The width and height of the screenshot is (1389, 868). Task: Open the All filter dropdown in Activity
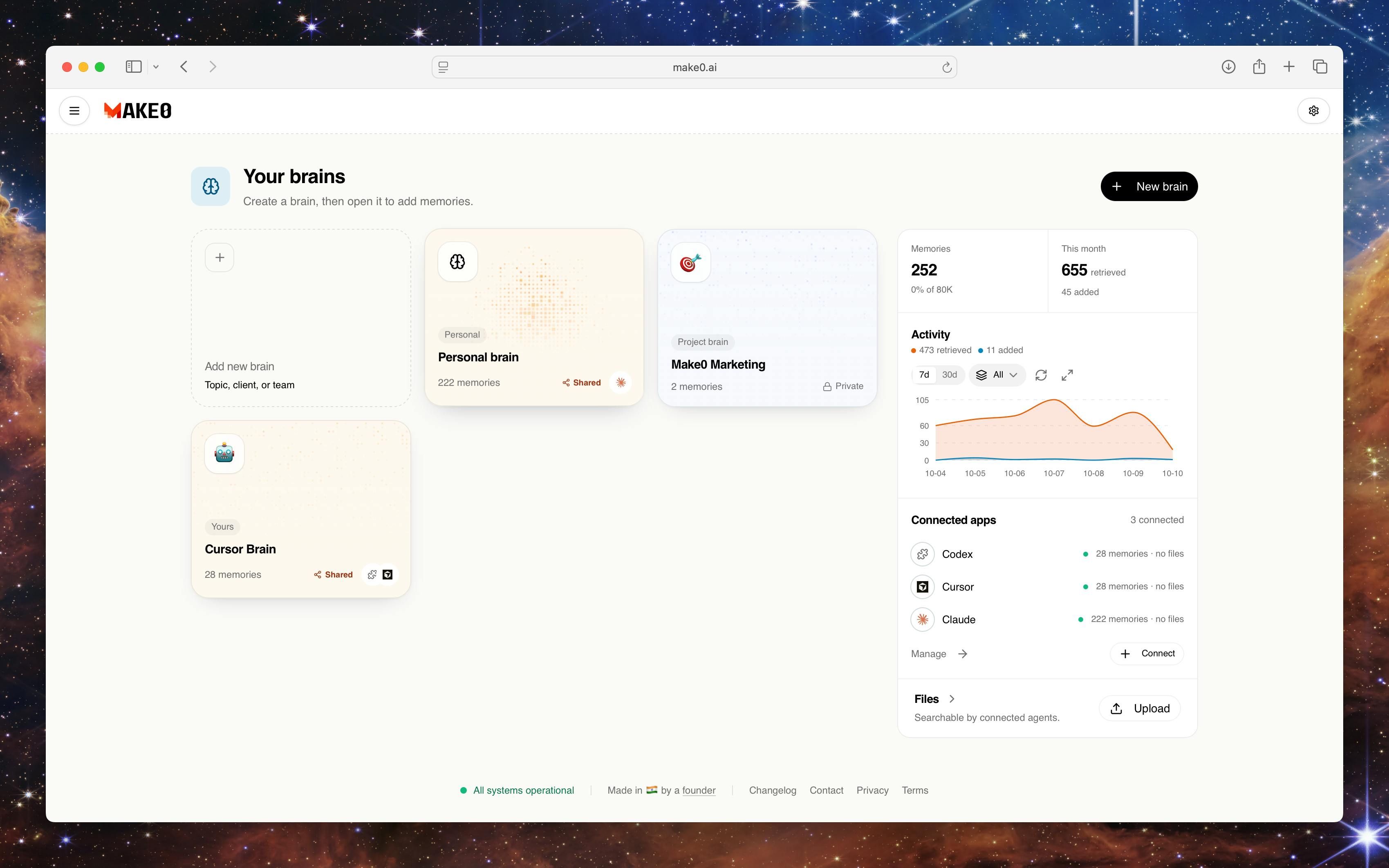[x=997, y=375]
